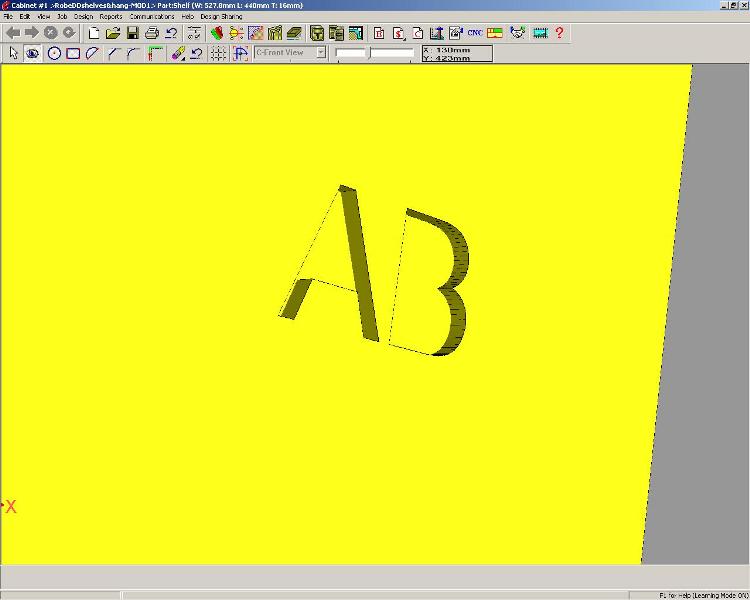Image resolution: width=750 pixels, height=600 pixels.
Task: Open the Design Sharing menu
Action: [221, 16]
